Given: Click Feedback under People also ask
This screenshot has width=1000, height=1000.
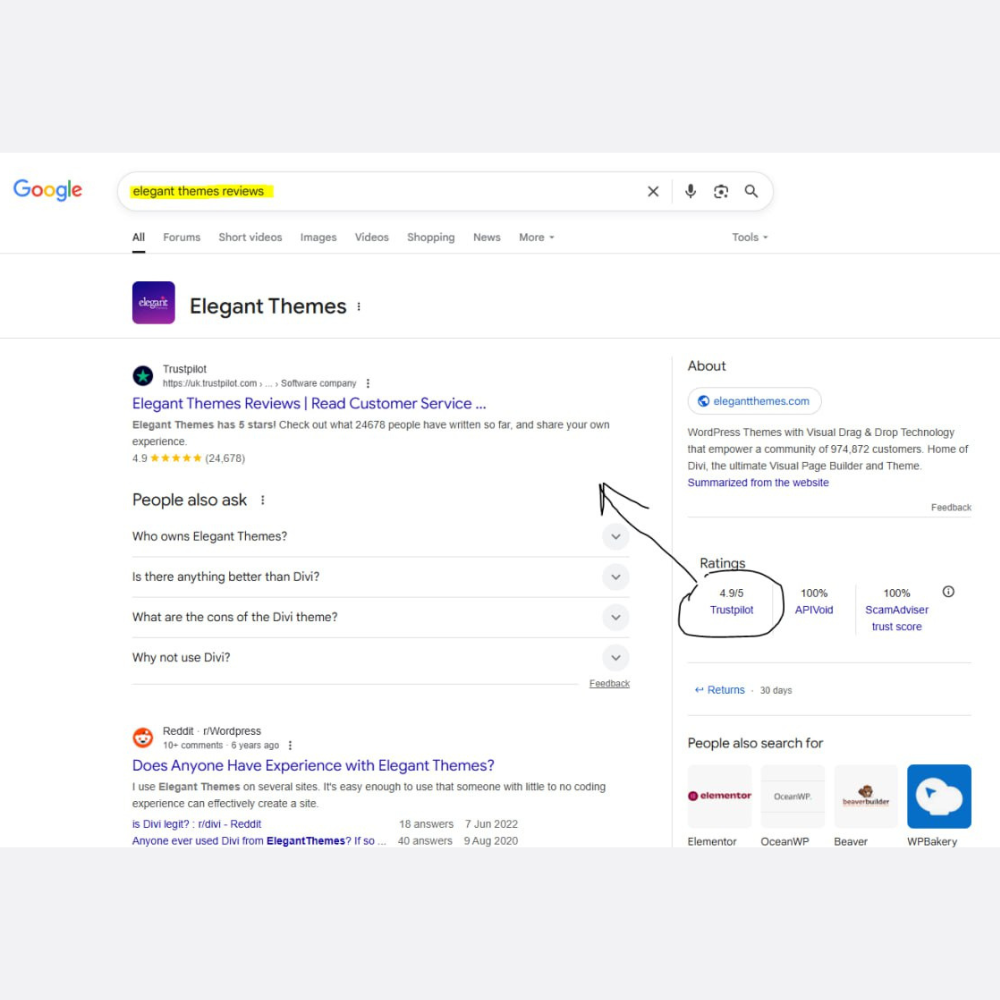Looking at the screenshot, I should pyautogui.click(x=610, y=684).
